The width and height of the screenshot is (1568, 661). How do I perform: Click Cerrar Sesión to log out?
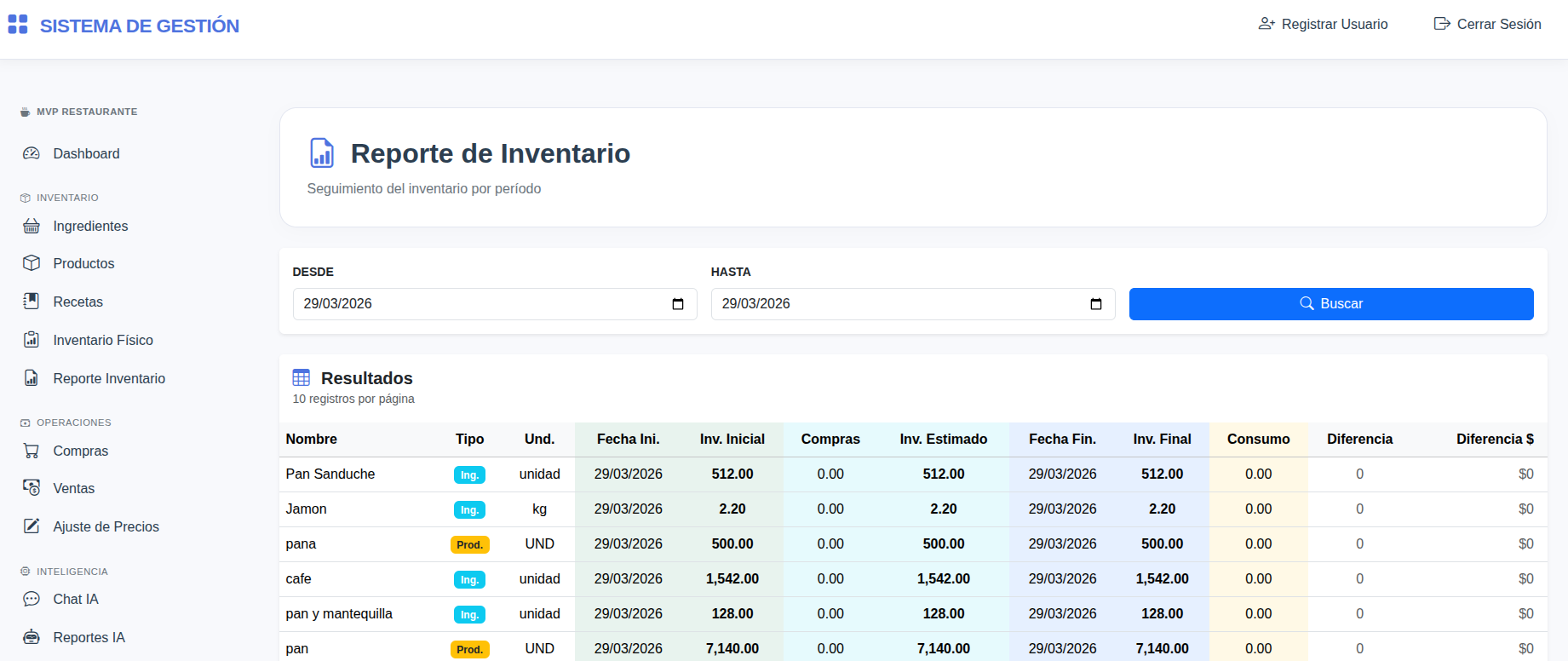point(1488,24)
